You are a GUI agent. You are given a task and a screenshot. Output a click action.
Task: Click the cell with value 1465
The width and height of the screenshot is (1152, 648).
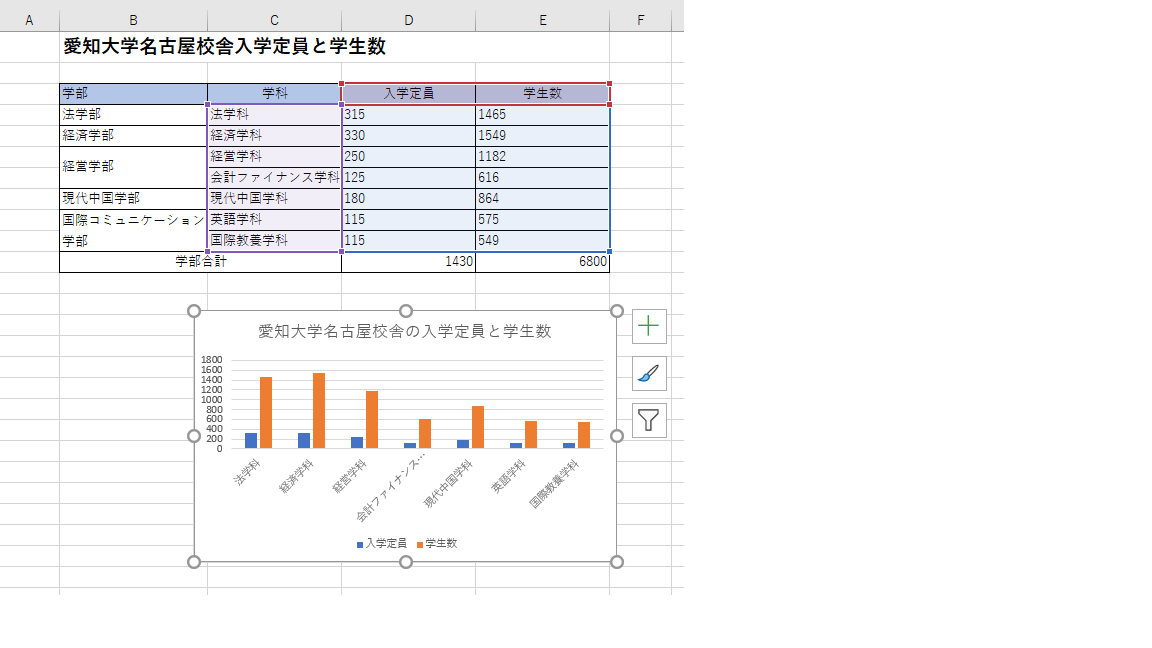click(542, 115)
